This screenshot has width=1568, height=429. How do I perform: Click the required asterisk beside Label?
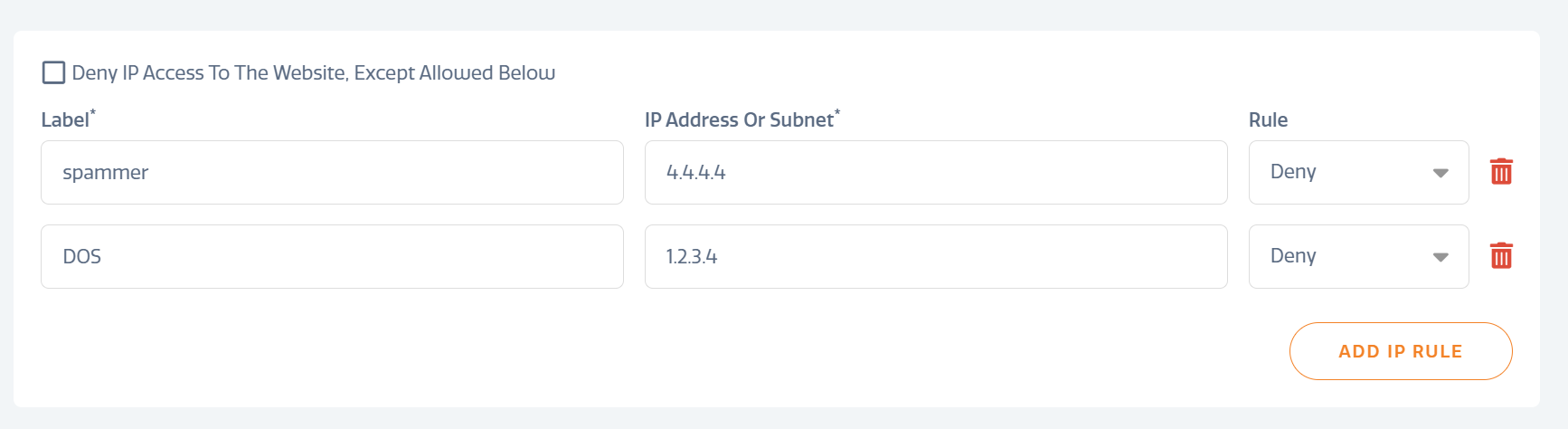[93, 112]
